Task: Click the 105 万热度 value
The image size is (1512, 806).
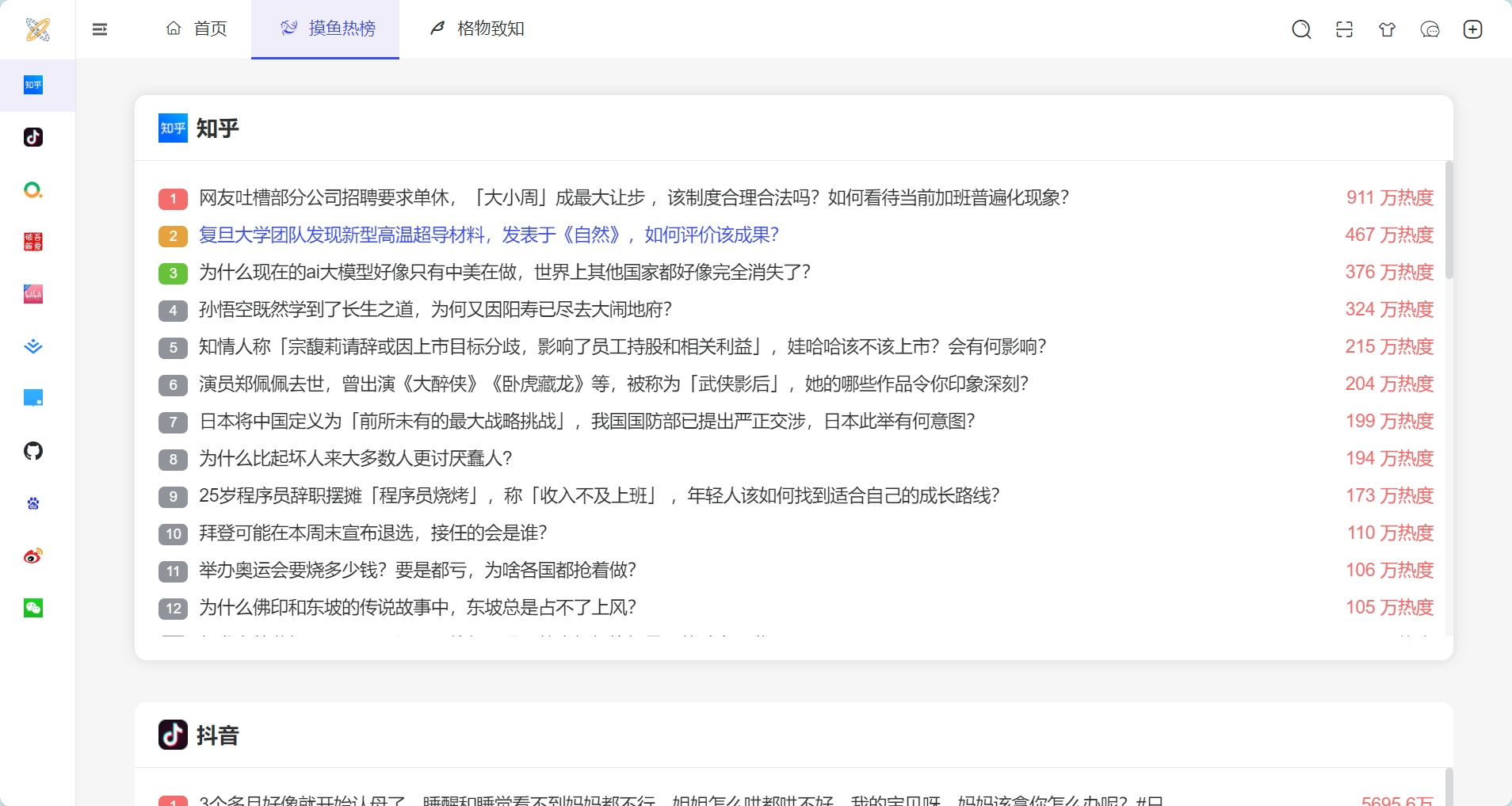Action: [x=1390, y=607]
